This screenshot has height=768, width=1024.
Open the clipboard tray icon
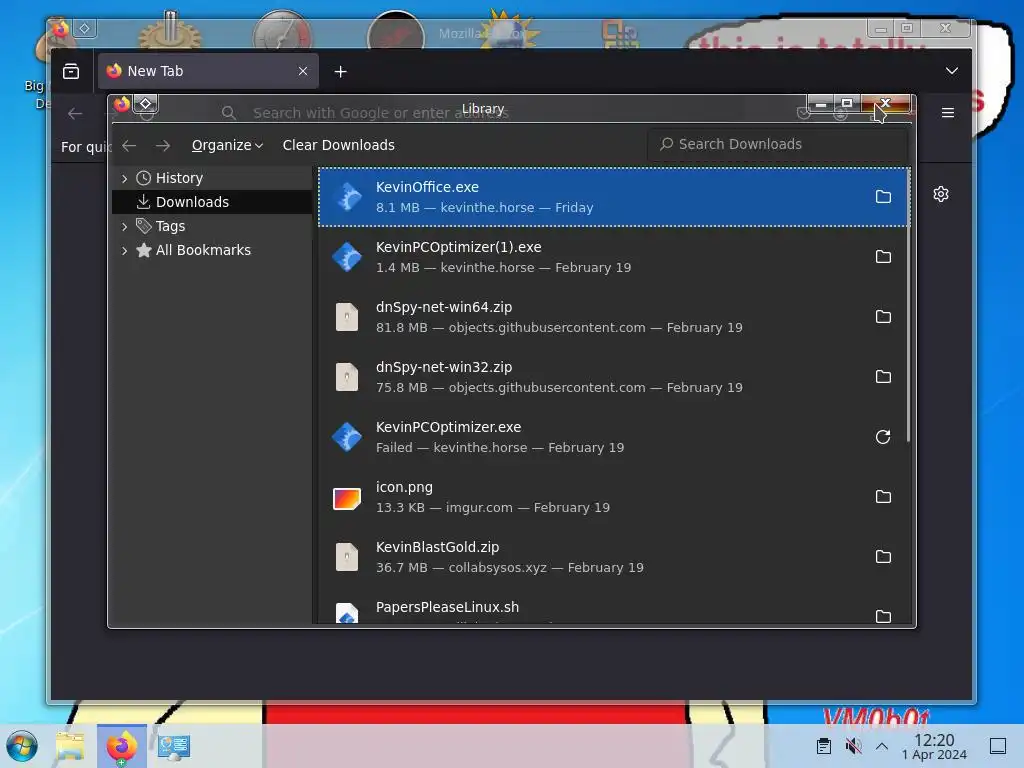point(824,746)
